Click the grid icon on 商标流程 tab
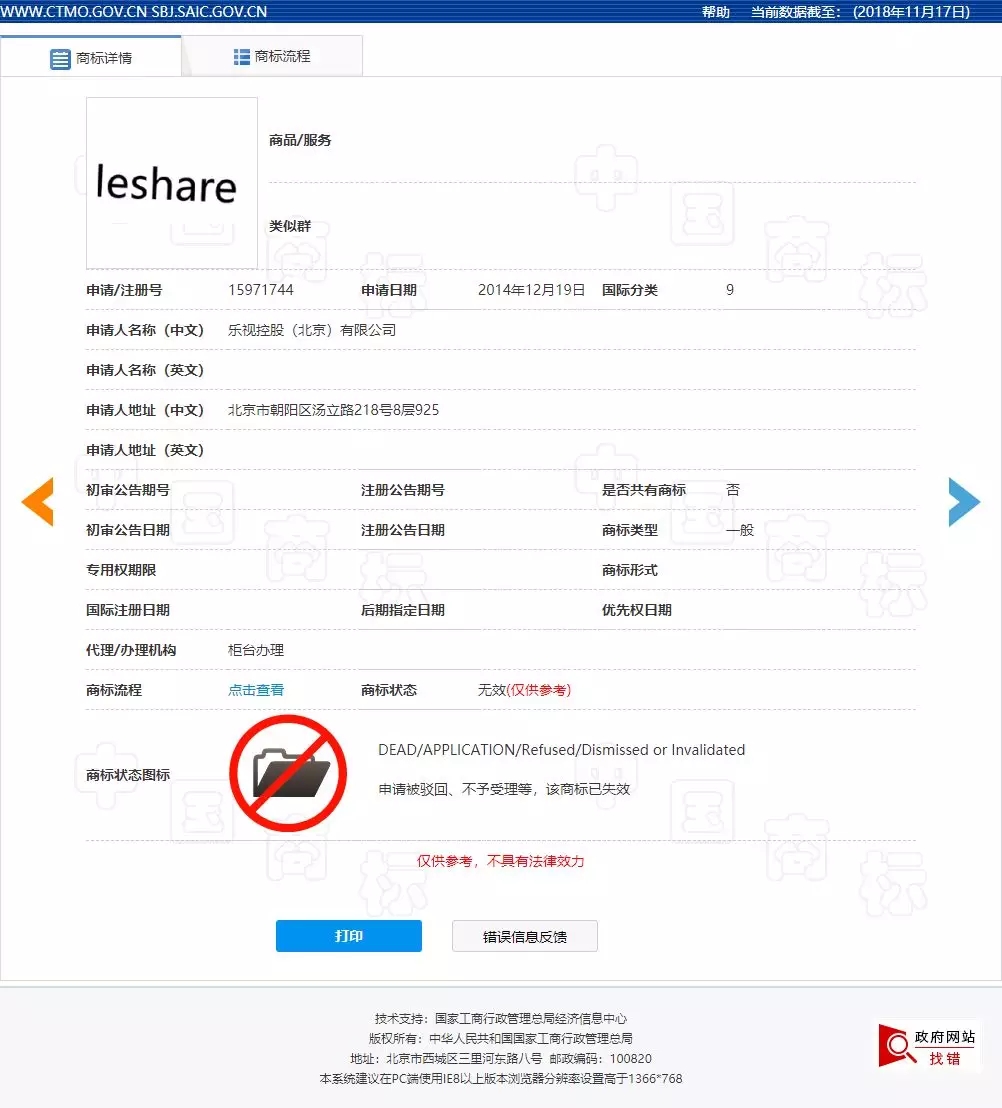The height and width of the screenshot is (1108, 1002). pos(241,57)
